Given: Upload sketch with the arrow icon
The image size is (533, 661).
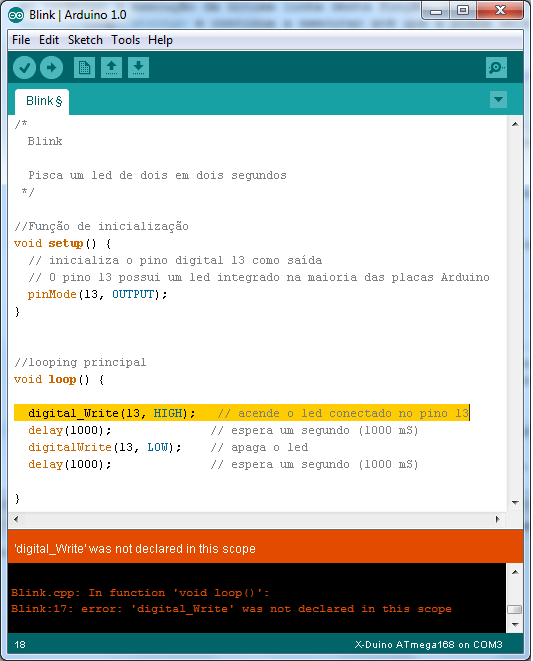Looking at the screenshot, I should (x=51, y=67).
